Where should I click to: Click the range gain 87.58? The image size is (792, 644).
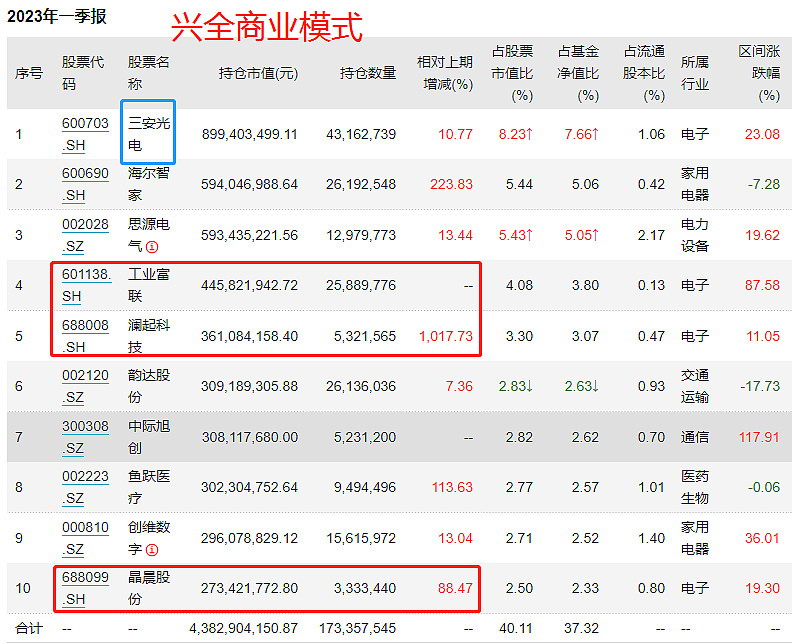762,285
